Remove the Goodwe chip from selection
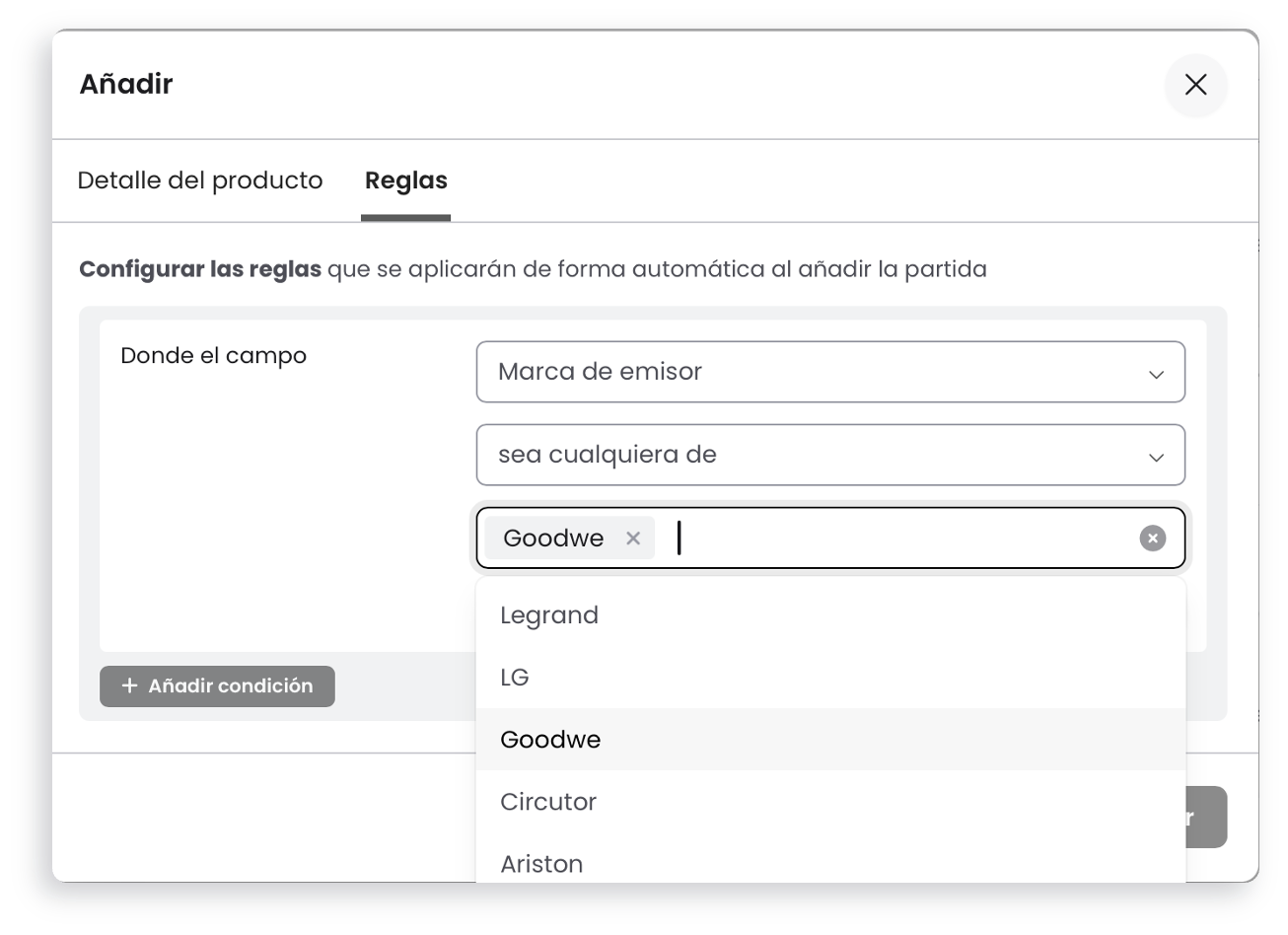 click(x=633, y=538)
